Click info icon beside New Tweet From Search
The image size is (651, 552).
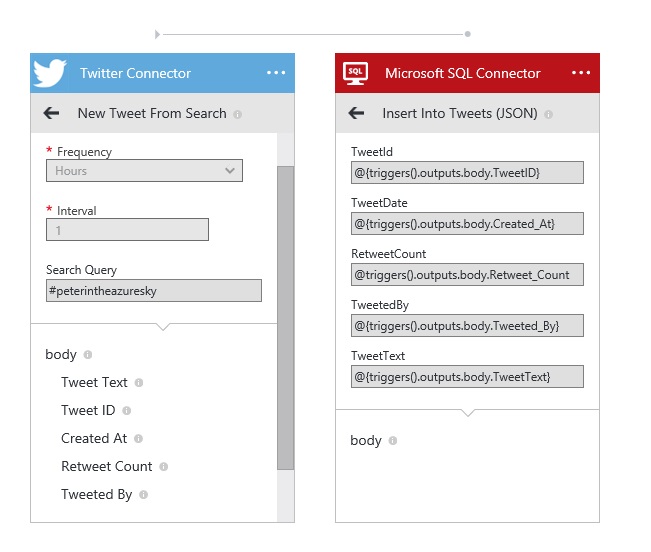tap(238, 114)
